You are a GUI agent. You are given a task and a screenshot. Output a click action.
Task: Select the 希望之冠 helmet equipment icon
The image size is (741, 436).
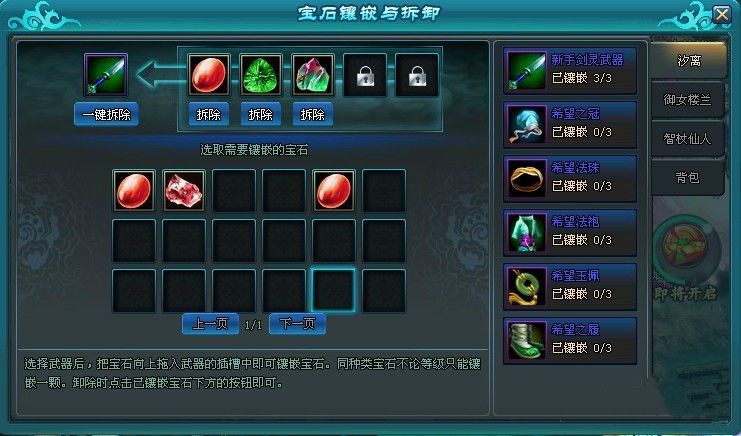pos(526,125)
